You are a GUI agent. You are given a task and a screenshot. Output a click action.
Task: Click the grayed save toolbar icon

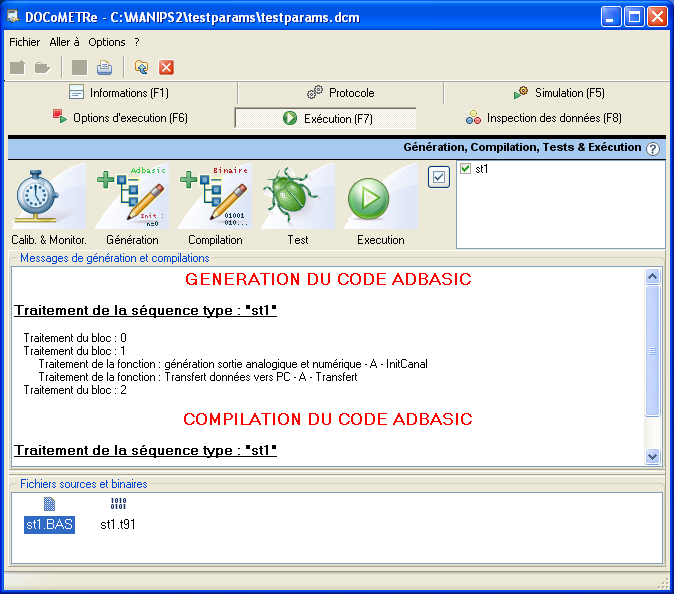coord(79,67)
